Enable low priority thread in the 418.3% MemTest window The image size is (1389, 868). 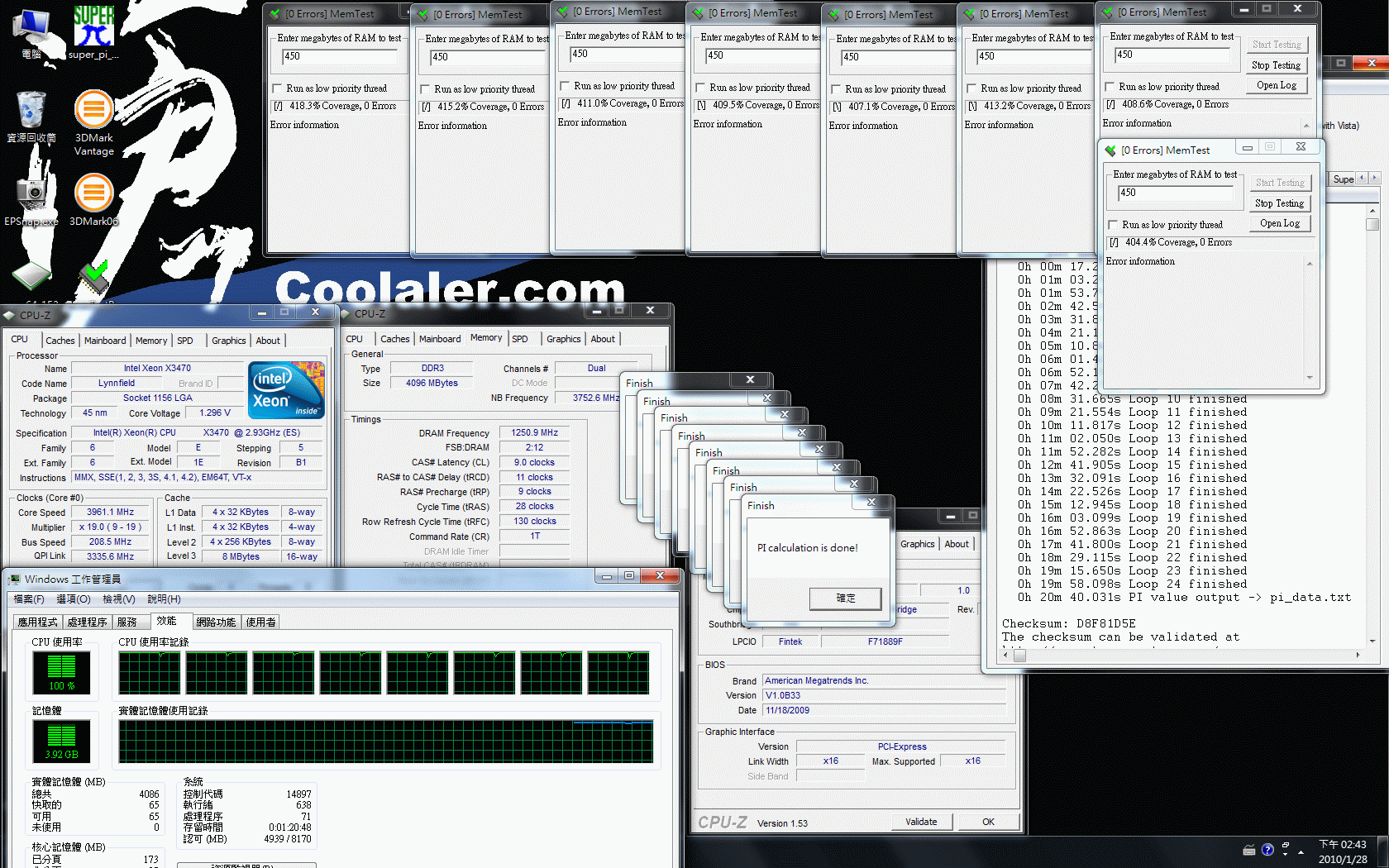278,88
